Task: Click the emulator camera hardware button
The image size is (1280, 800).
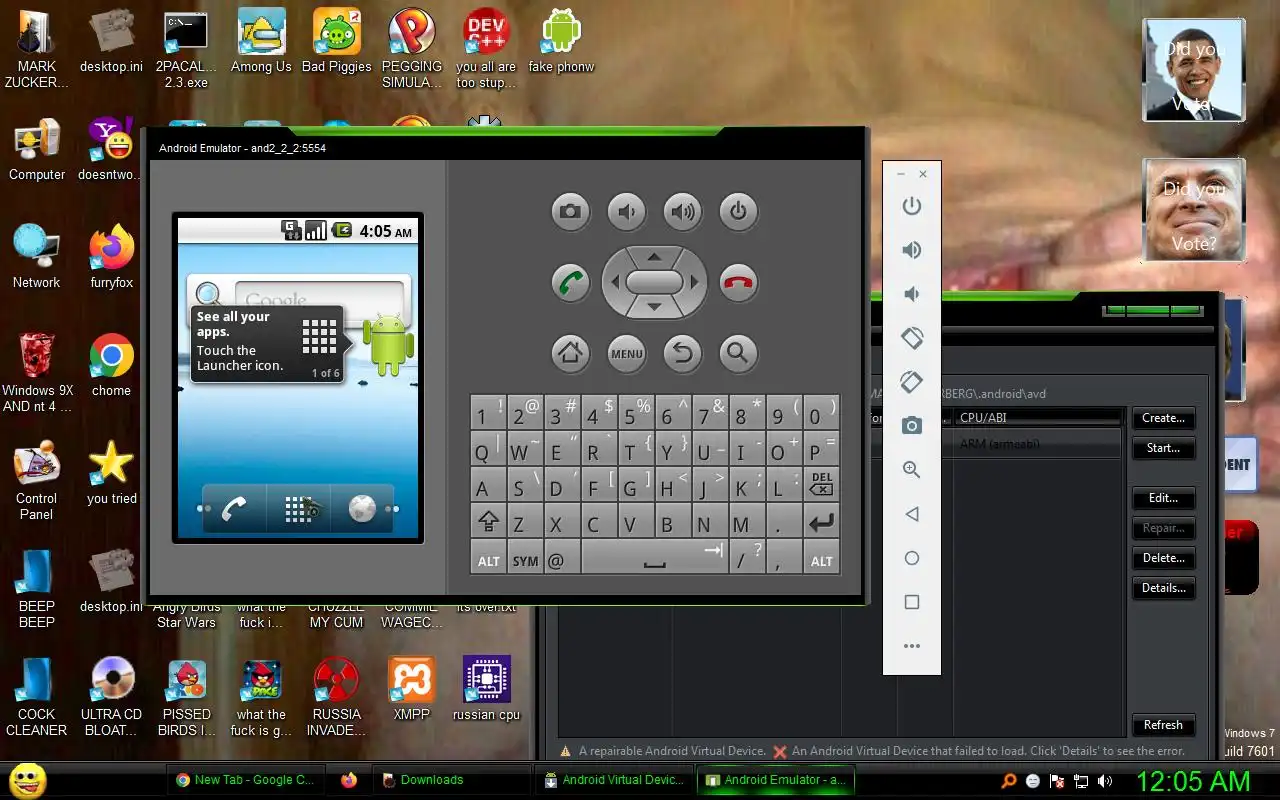Action: click(570, 212)
